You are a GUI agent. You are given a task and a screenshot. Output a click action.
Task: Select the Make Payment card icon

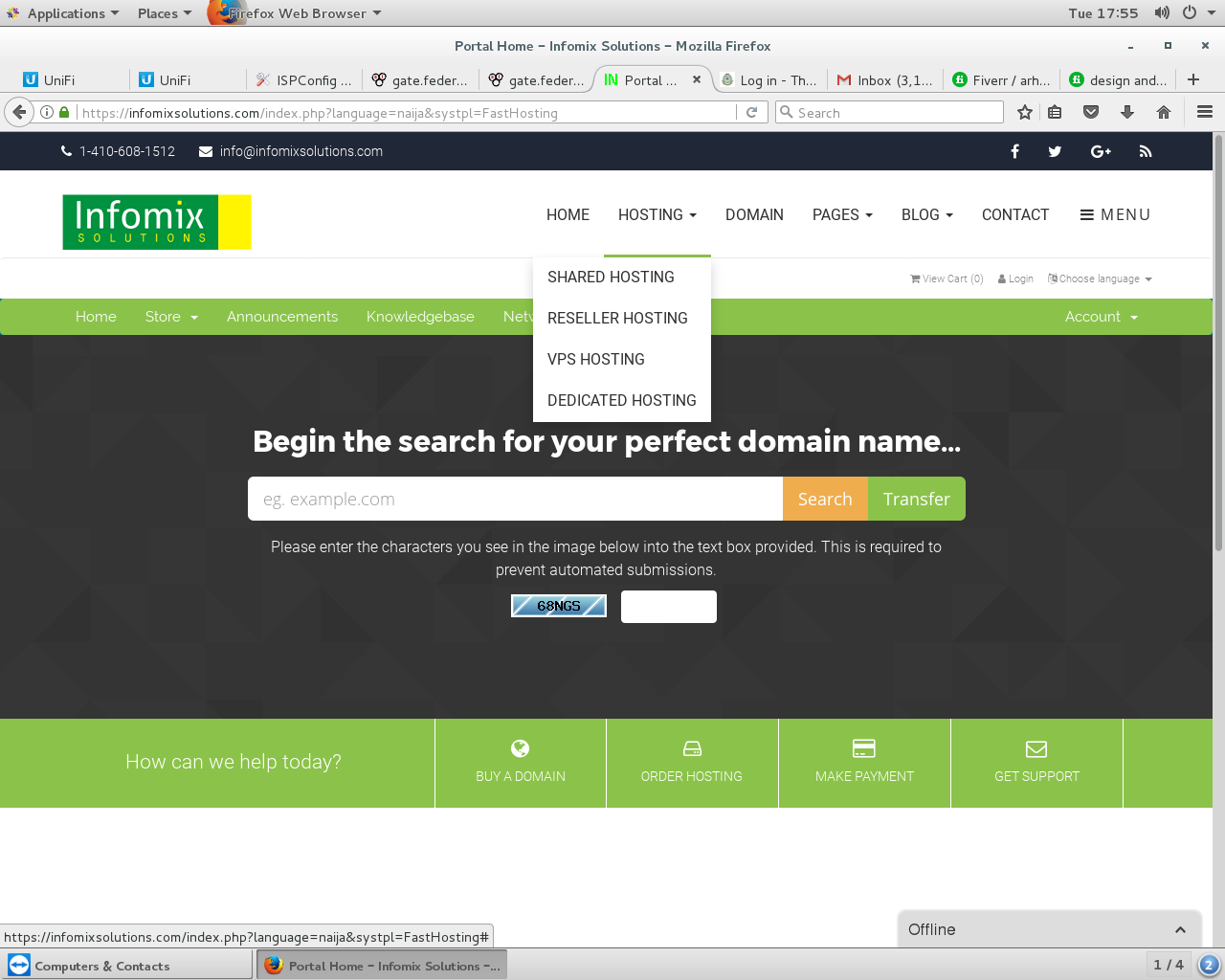(863, 748)
